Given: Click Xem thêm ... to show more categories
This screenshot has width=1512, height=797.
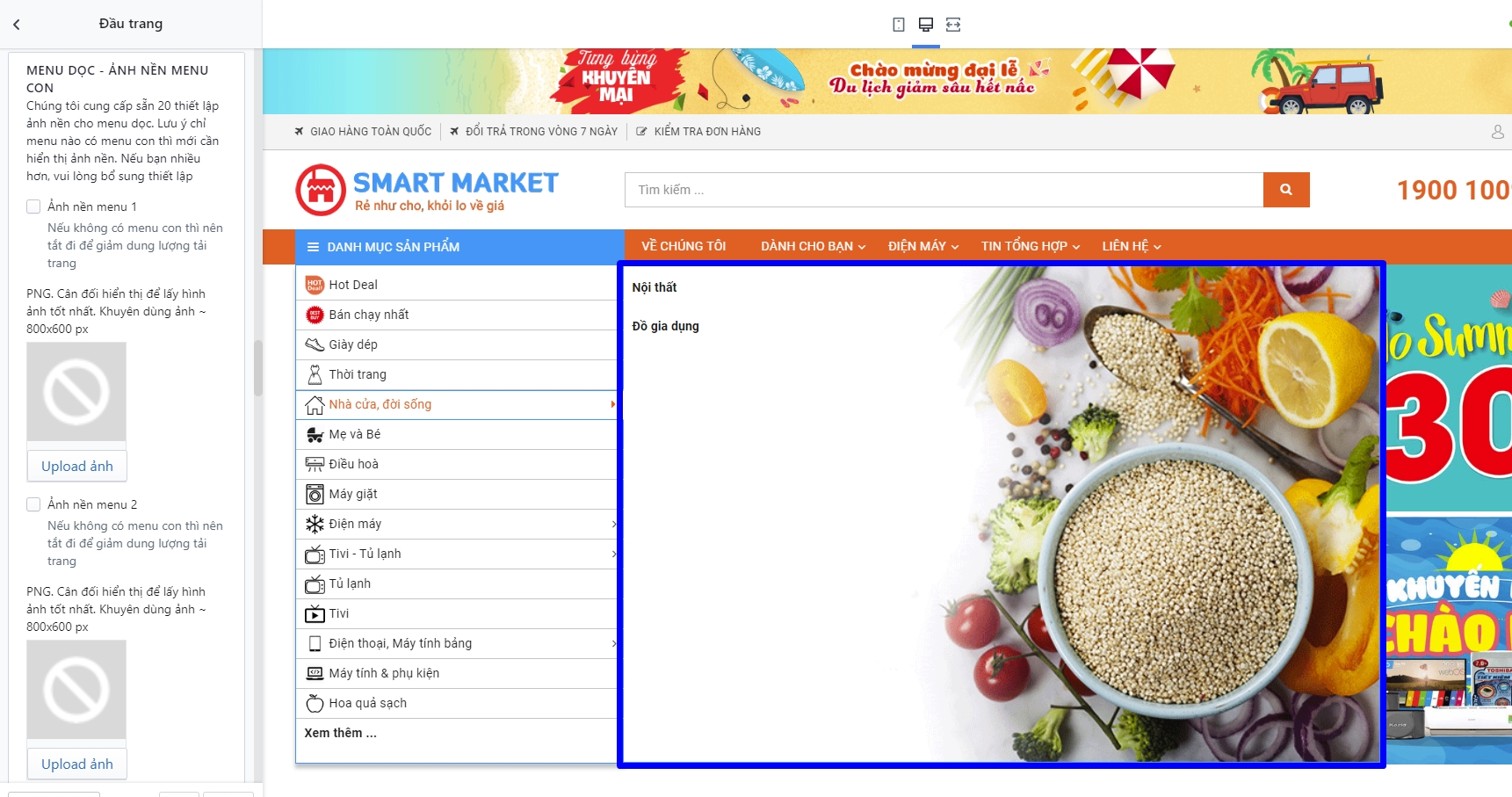Looking at the screenshot, I should pyautogui.click(x=341, y=733).
